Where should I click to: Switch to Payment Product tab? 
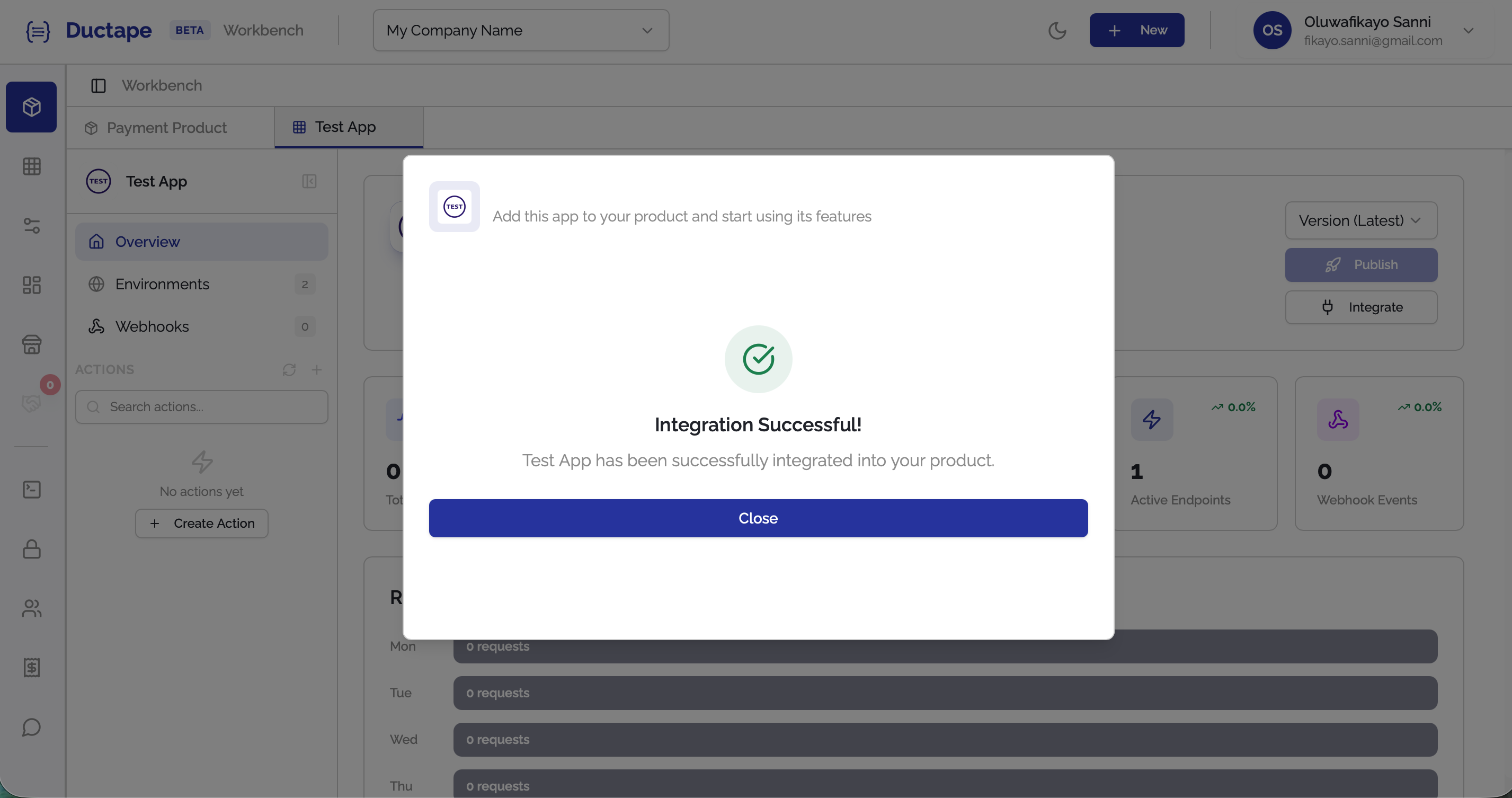click(x=167, y=128)
